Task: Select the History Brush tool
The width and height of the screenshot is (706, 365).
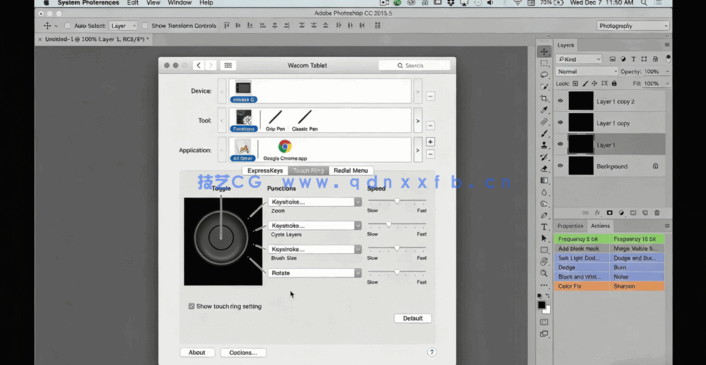Action: 544,157
